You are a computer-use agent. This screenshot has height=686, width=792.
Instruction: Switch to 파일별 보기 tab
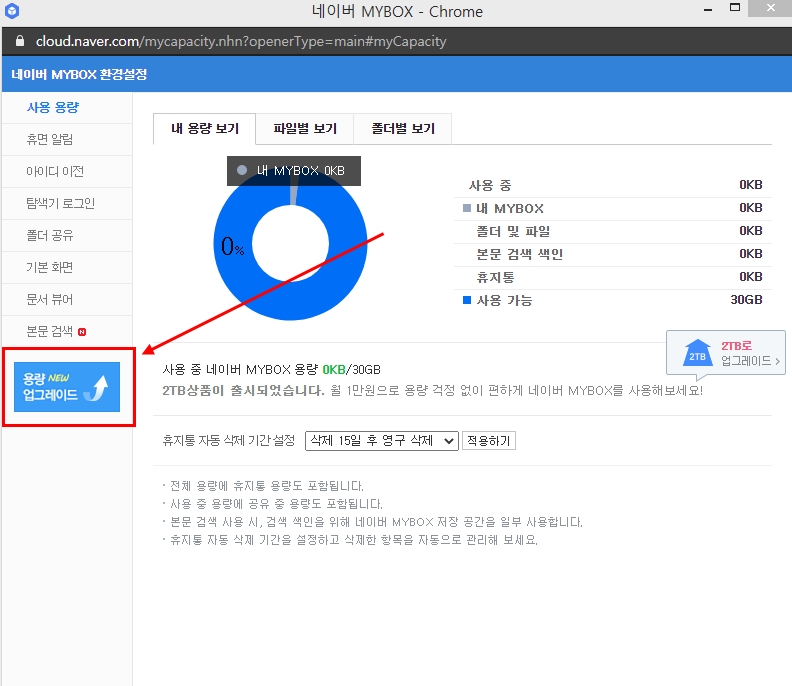coord(305,129)
